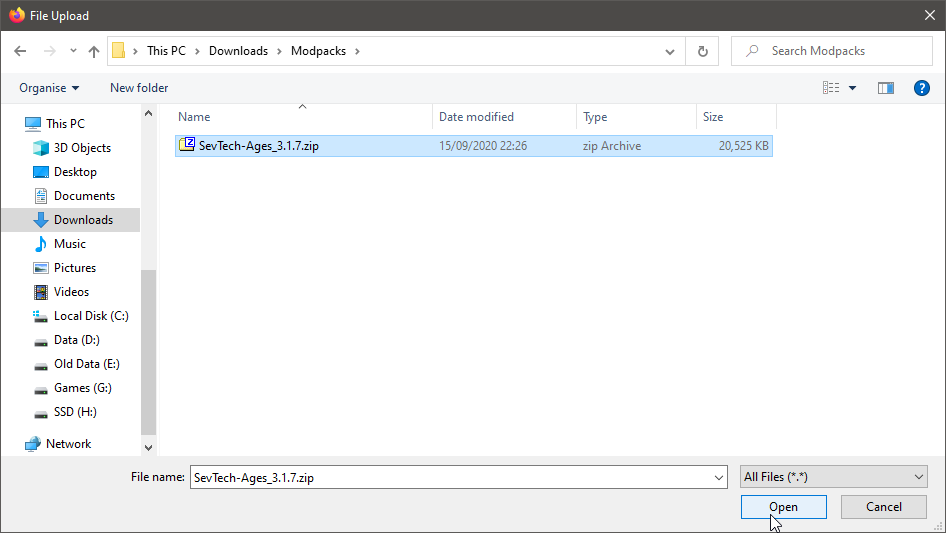Screen dimensions: 946x533
Task: Change the view layout icon
Action: coord(831,88)
